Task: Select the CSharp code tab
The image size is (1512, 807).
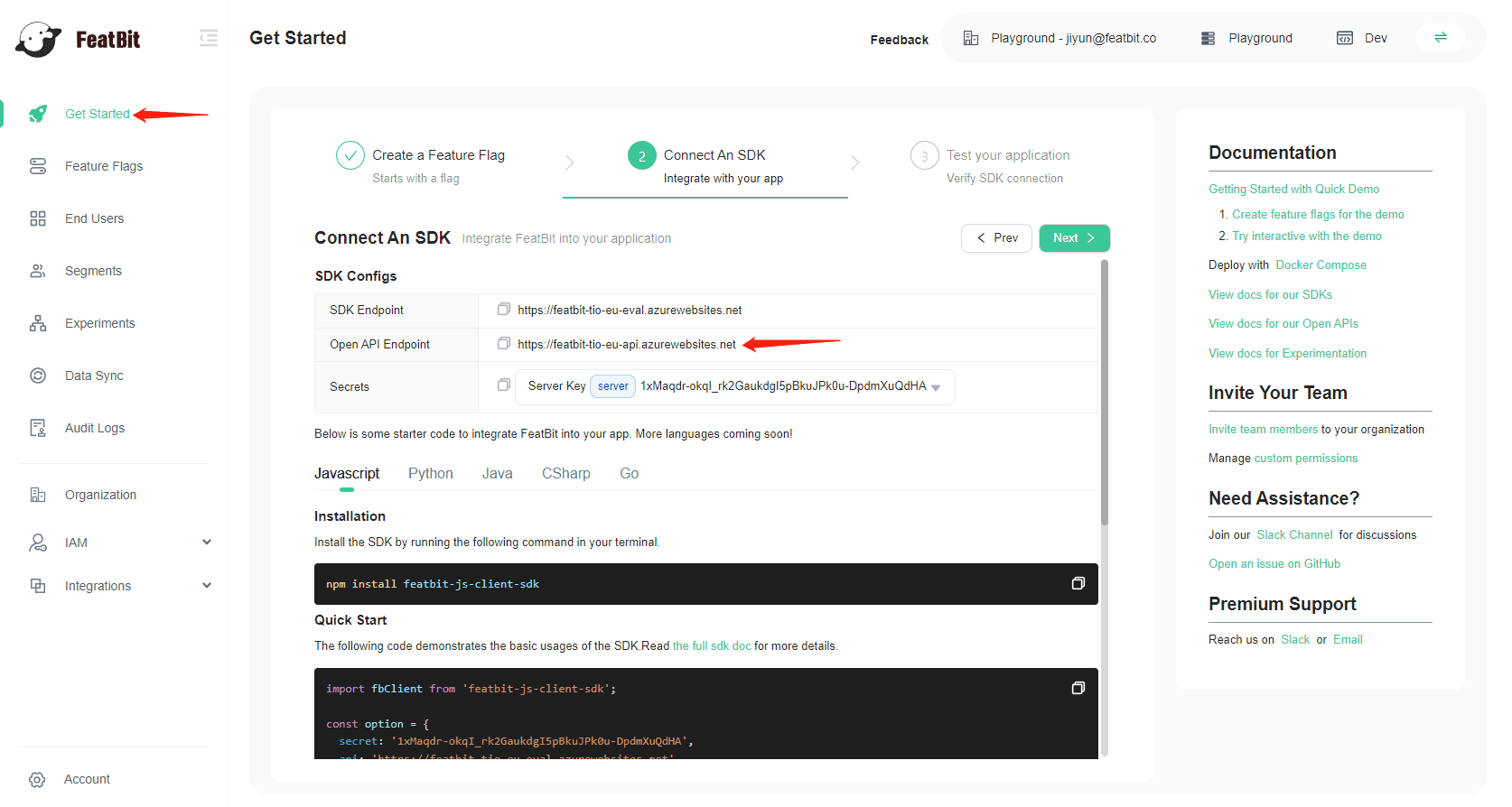Action: pyautogui.click(x=565, y=474)
